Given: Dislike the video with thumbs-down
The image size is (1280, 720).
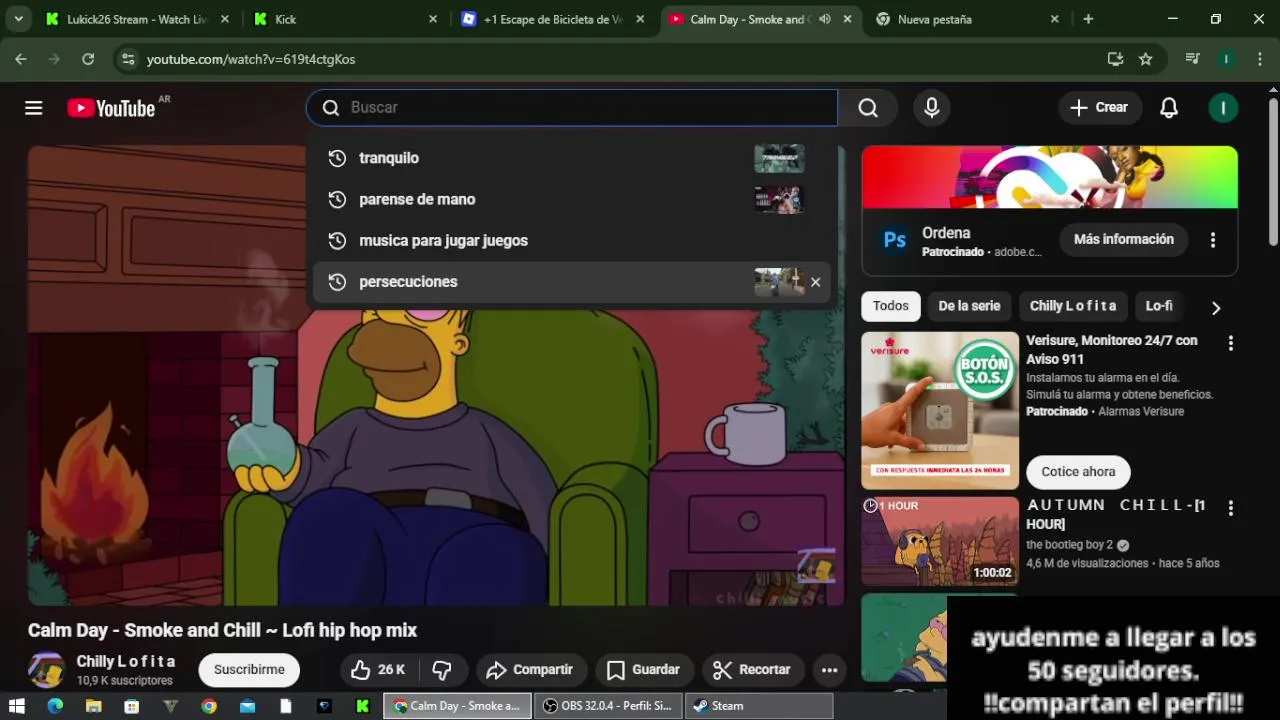Looking at the screenshot, I should pos(442,670).
